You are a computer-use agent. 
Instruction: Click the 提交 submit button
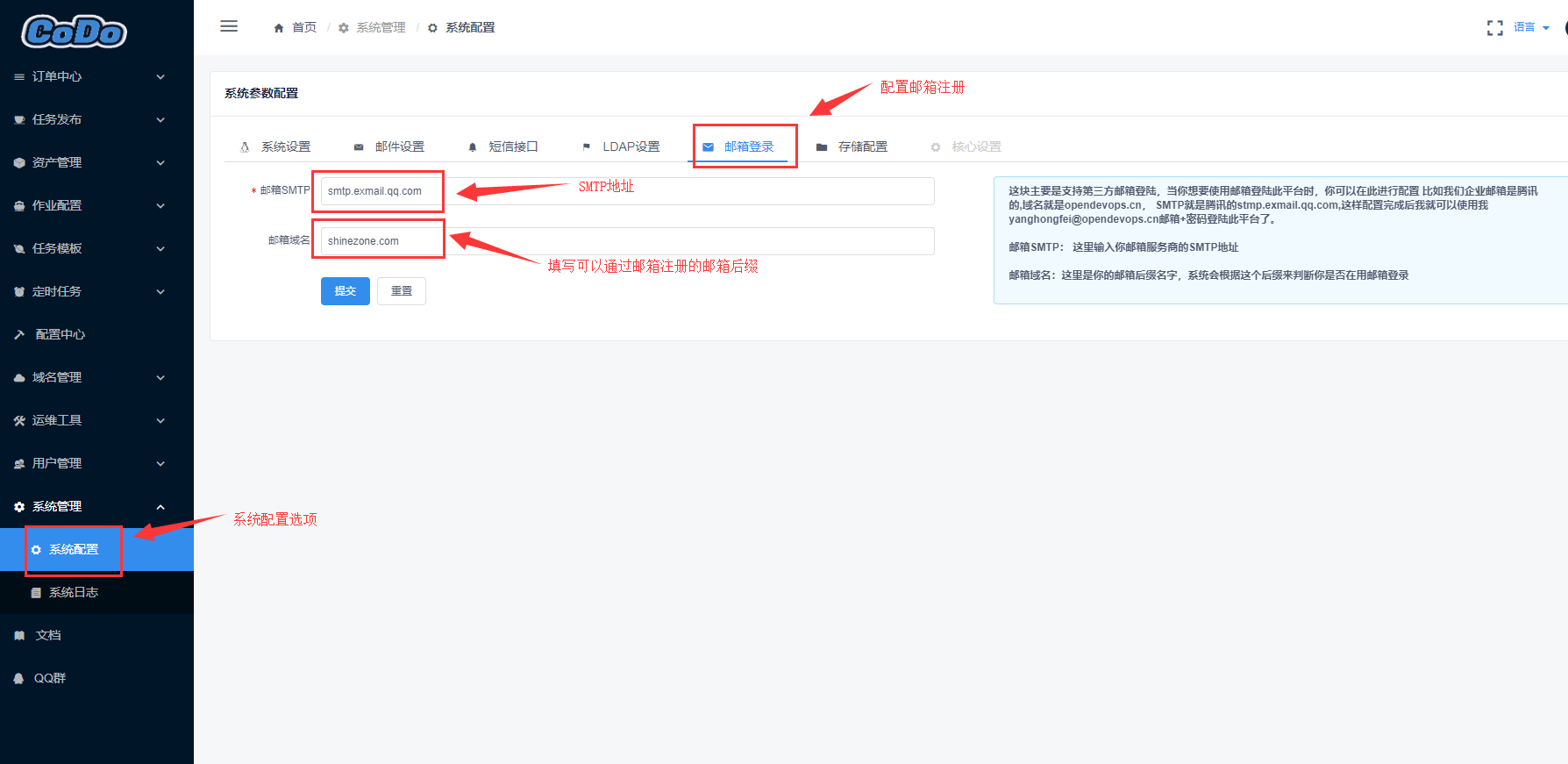click(346, 291)
